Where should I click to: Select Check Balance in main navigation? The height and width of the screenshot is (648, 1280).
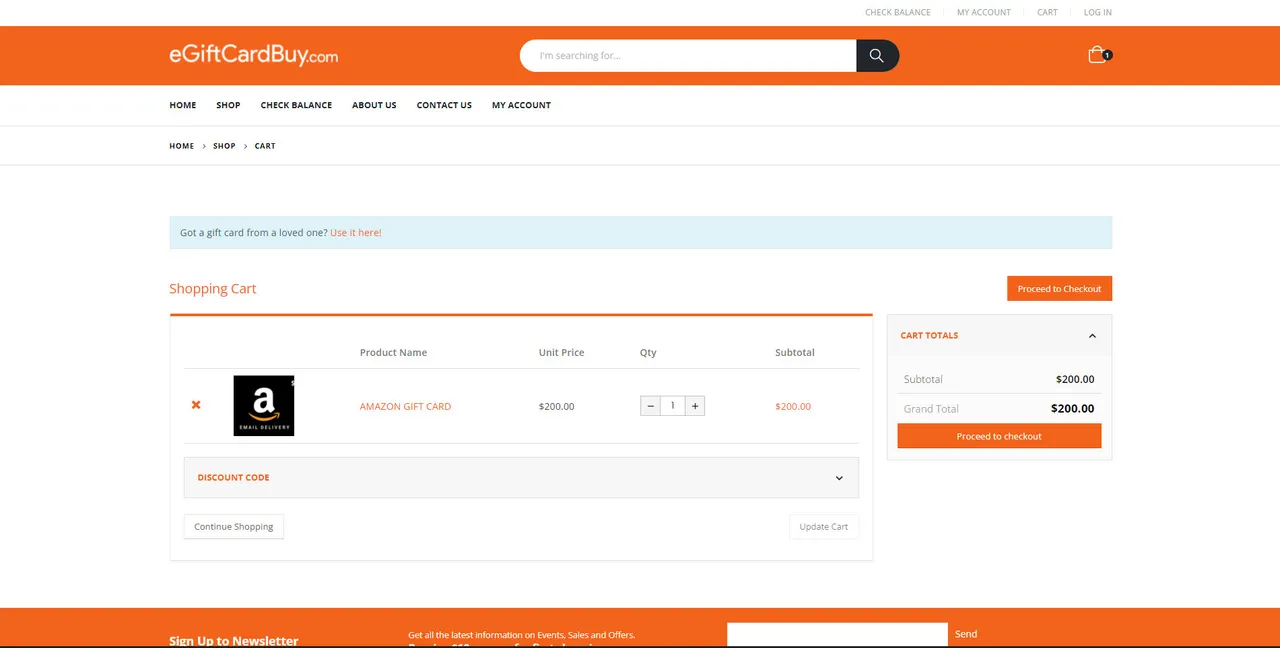click(296, 105)
